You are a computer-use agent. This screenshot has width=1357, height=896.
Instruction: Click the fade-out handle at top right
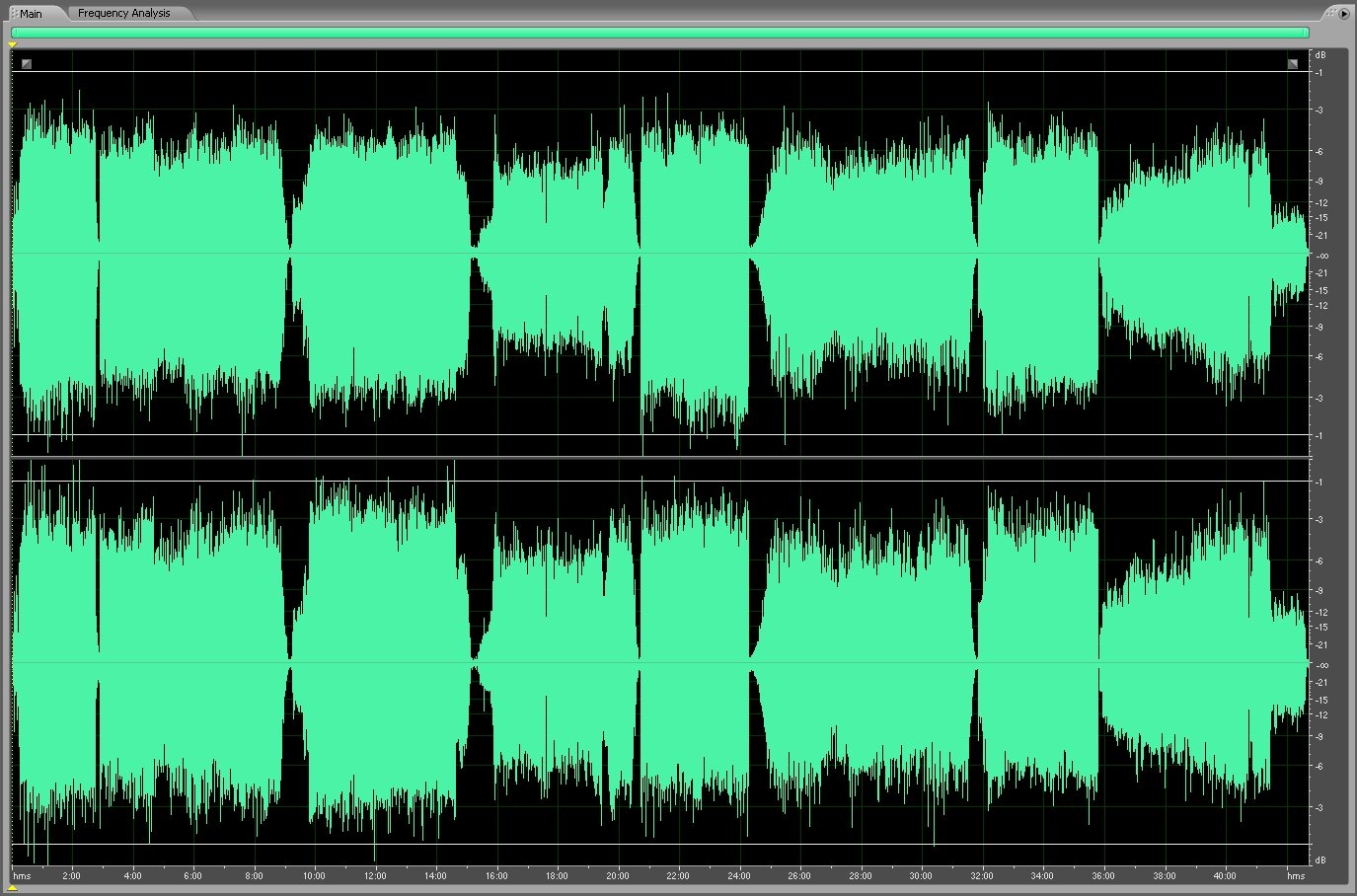(x=1293, y=64)
